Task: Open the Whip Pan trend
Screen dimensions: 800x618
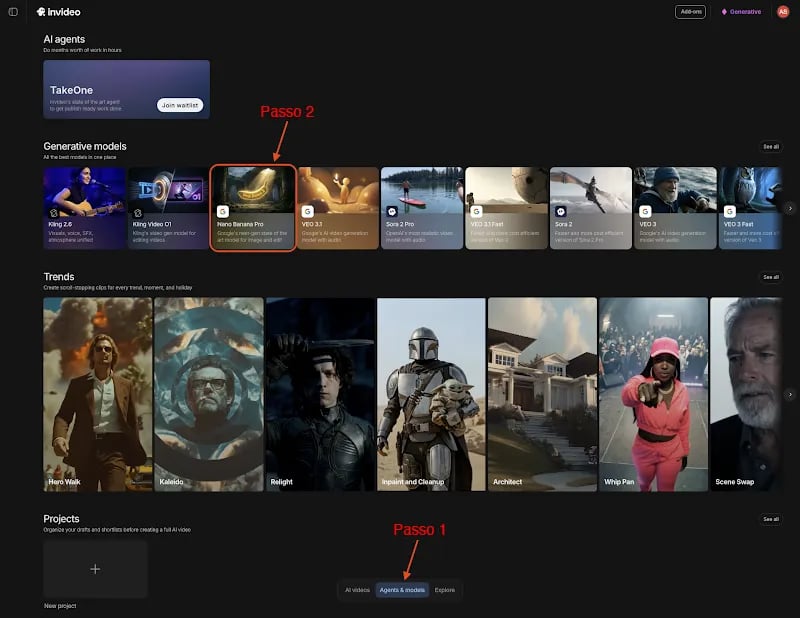Action: pyautogui.click(x=654, y=394)
